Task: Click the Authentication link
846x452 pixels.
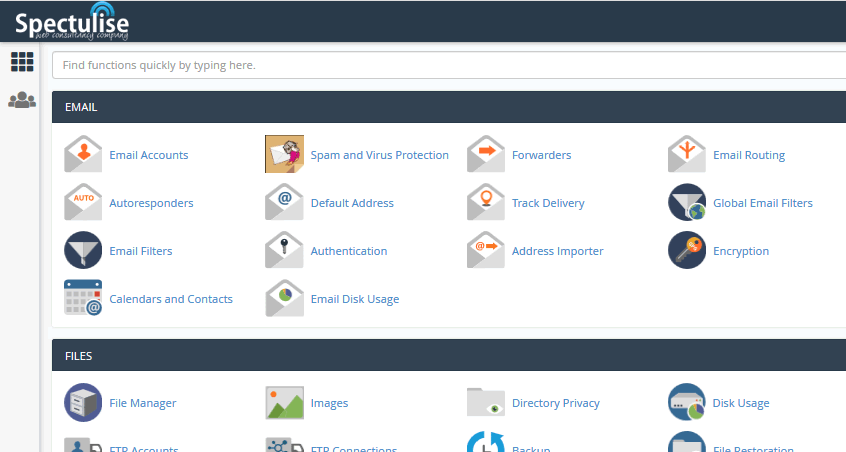Action: (349, 251)
